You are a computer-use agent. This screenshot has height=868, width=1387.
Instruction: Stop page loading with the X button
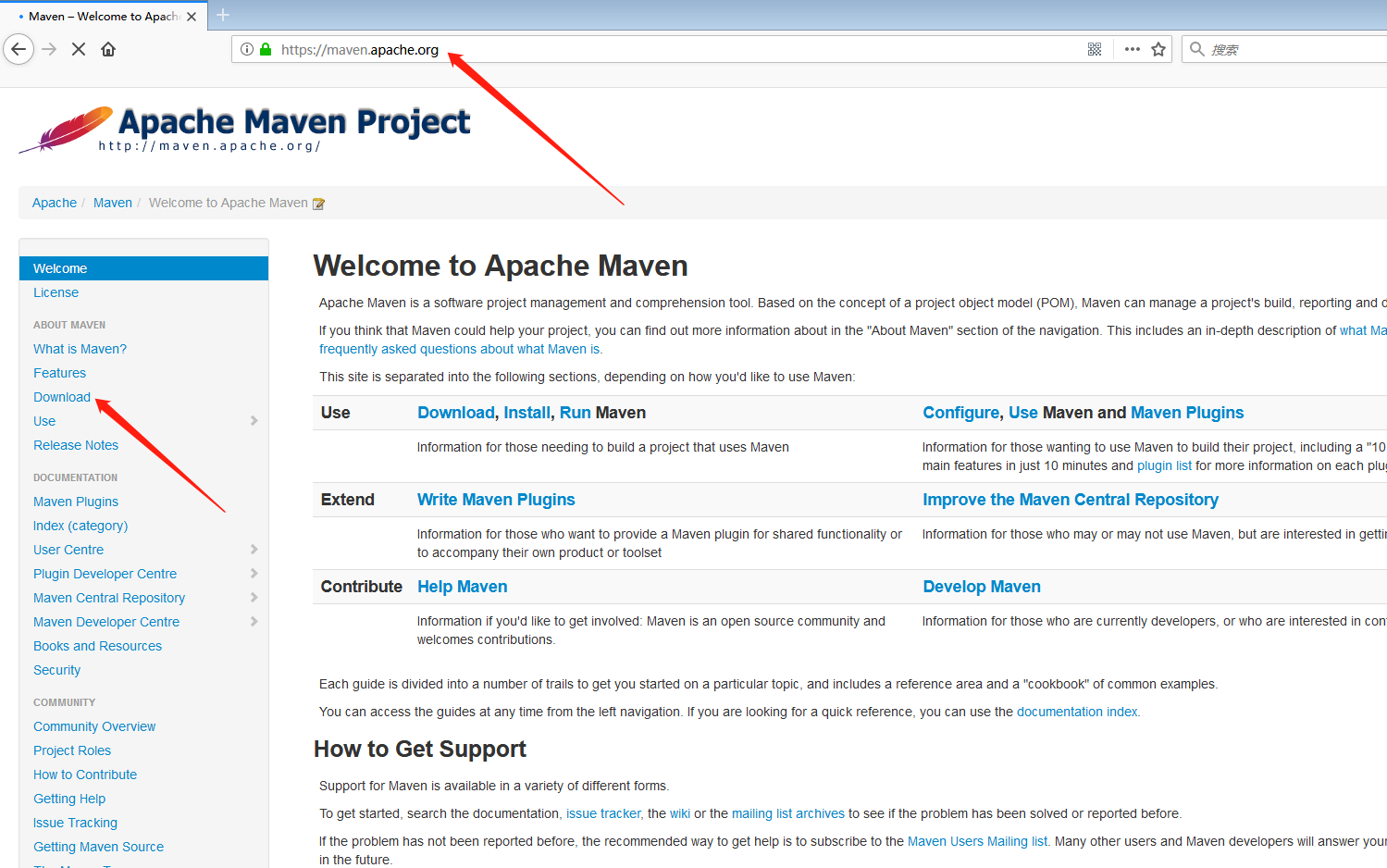coord(79,49)
